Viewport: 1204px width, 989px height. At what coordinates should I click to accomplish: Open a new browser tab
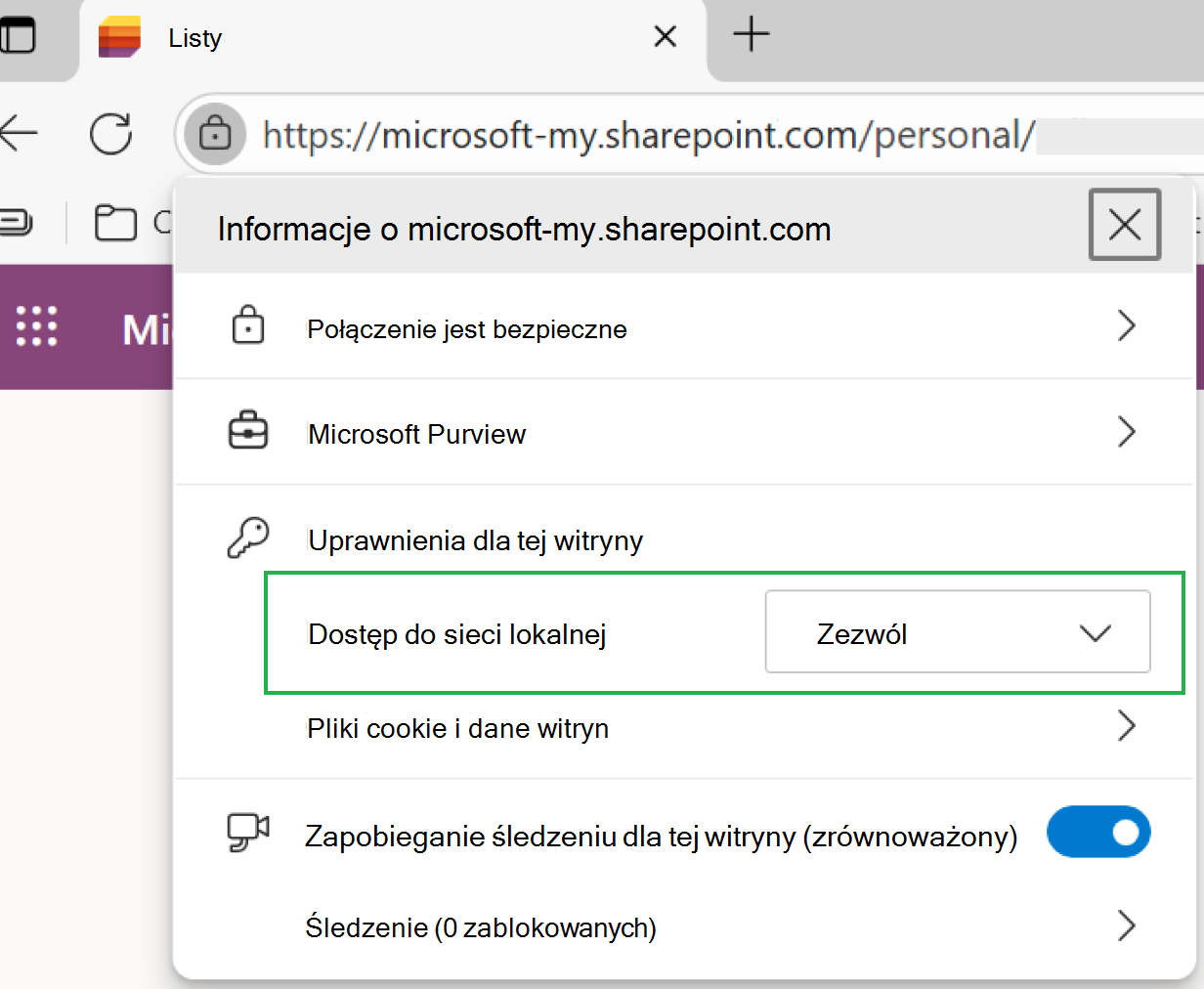[x=752, y=35]
